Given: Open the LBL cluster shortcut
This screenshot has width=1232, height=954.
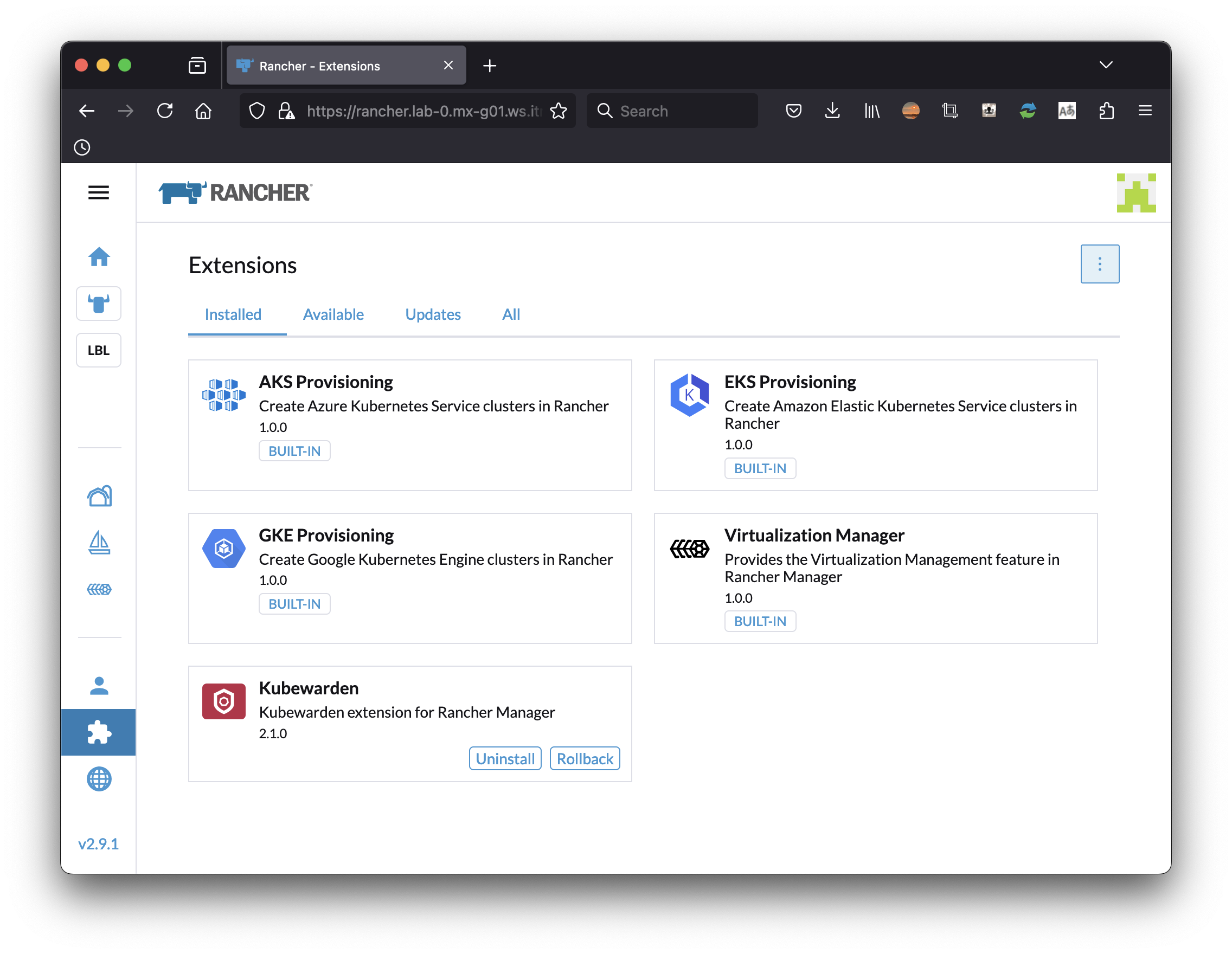Looking at the screenshot, I should tap(99, 350).
